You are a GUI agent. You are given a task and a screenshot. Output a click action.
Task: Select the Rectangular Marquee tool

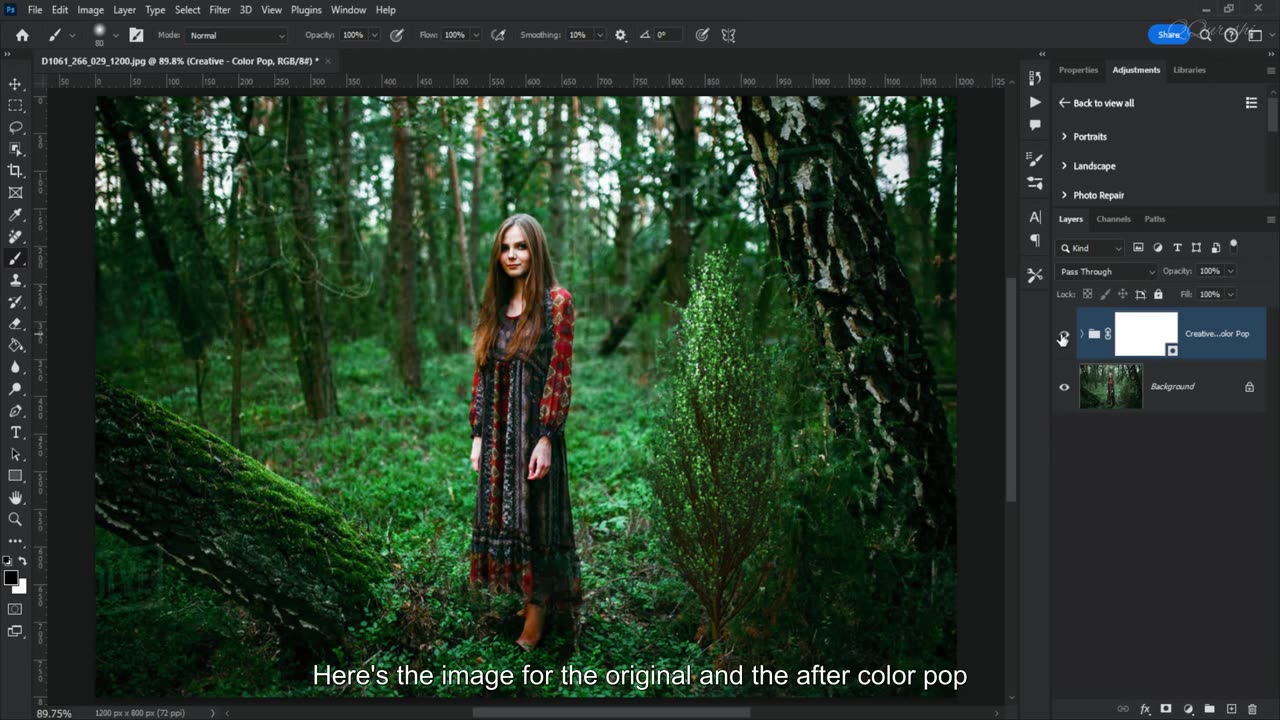(15, 106)
